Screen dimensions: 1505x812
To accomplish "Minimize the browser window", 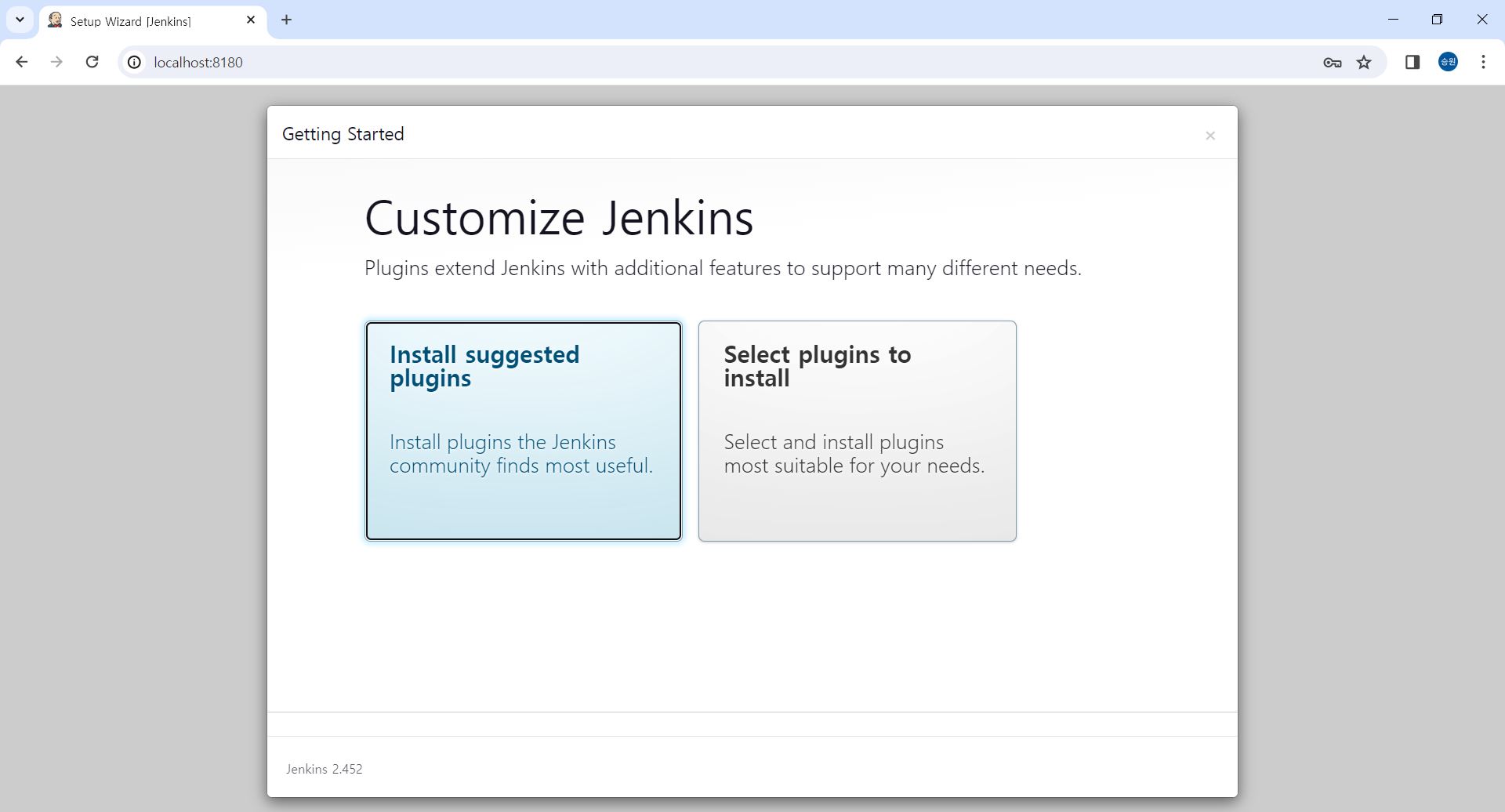I will (x=1393, y=20).
